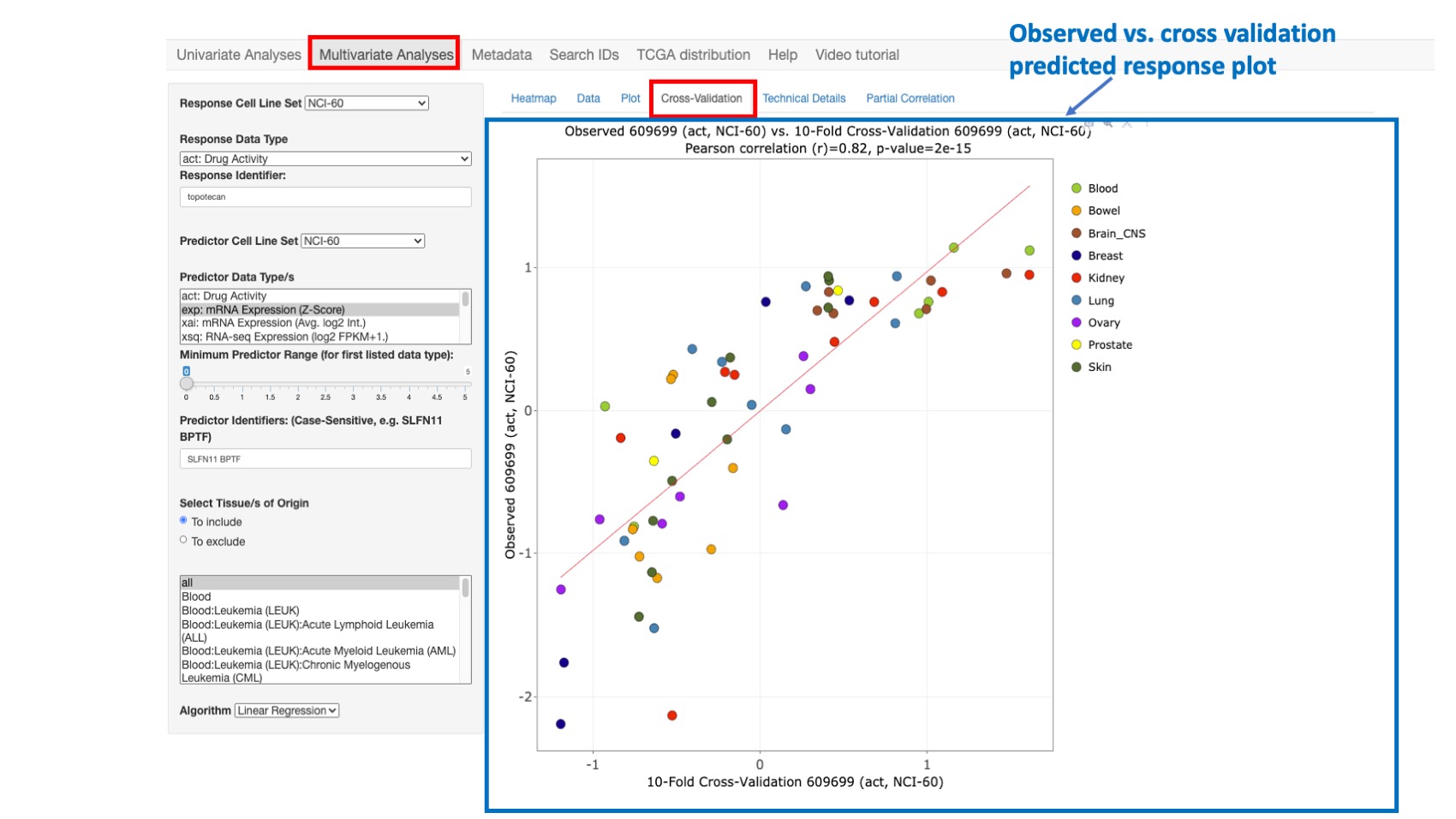This screenshot has height=819, width=1456.
Task: Click the Response Identifier field containing topotecan
Action: [x=325, y=197]
